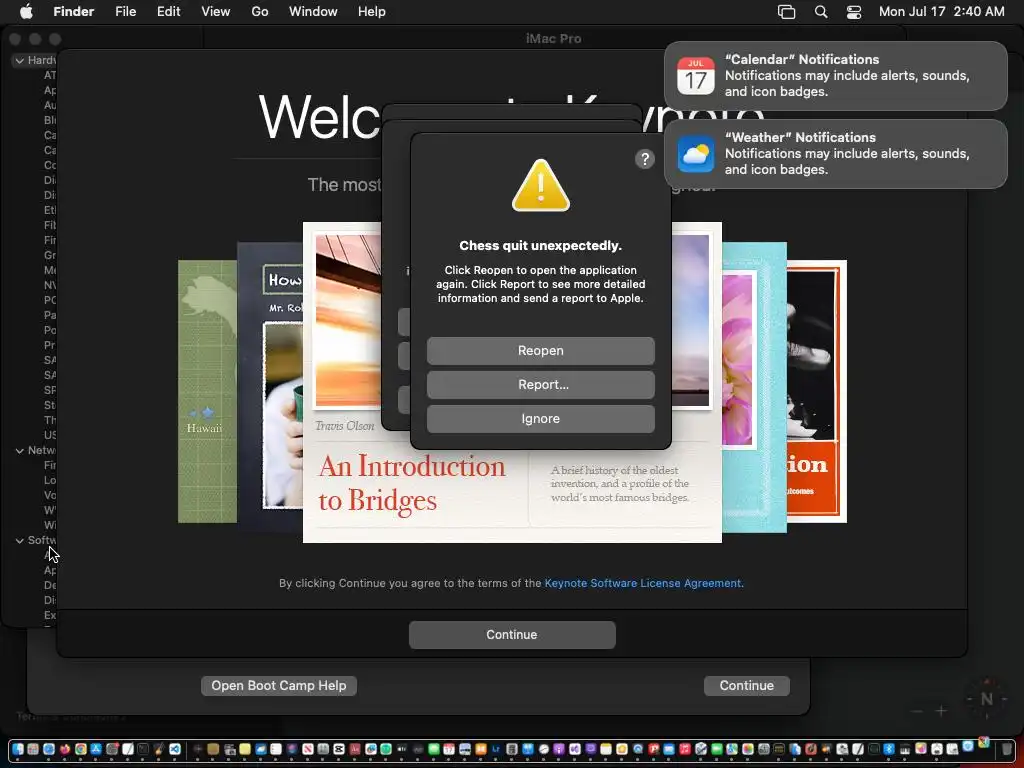The width and height of the screenshot is (1024, 768).
Task: Click the Reopen button in Chess crash dialog
Action: pyautogui.click(x=541, y=351)
